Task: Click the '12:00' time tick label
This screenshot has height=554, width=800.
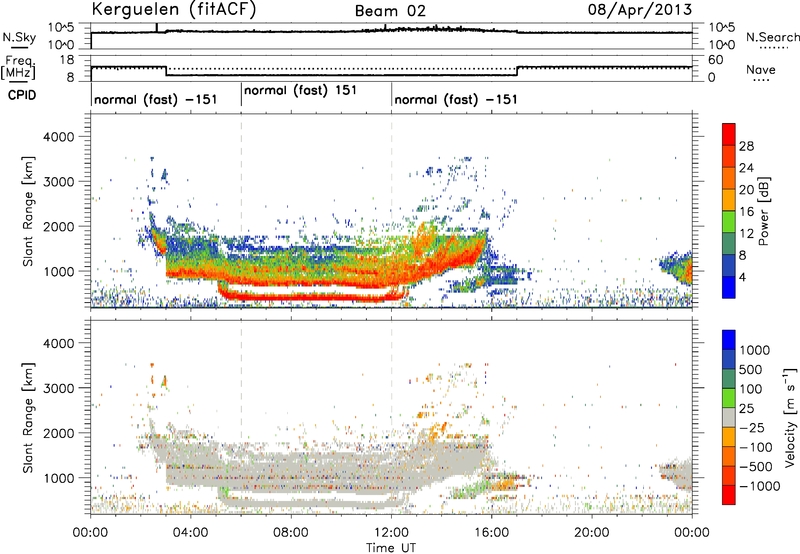Action: [x=391, y=533]
